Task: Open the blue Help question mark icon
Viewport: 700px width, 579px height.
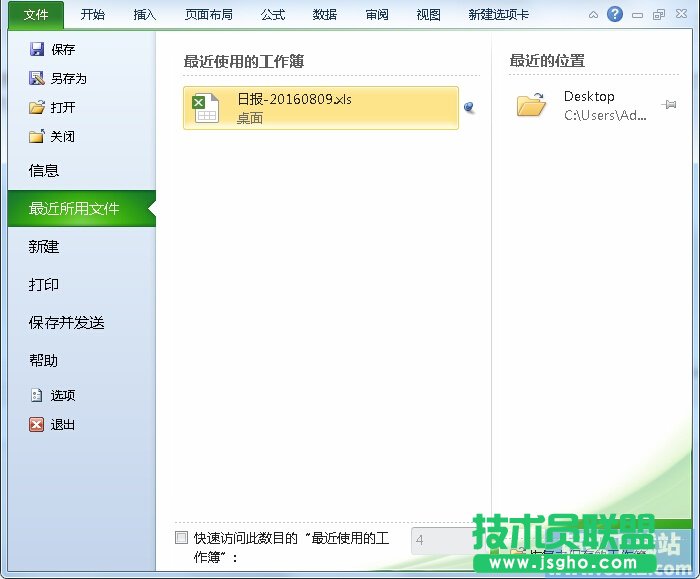Action: pos(615,14)
